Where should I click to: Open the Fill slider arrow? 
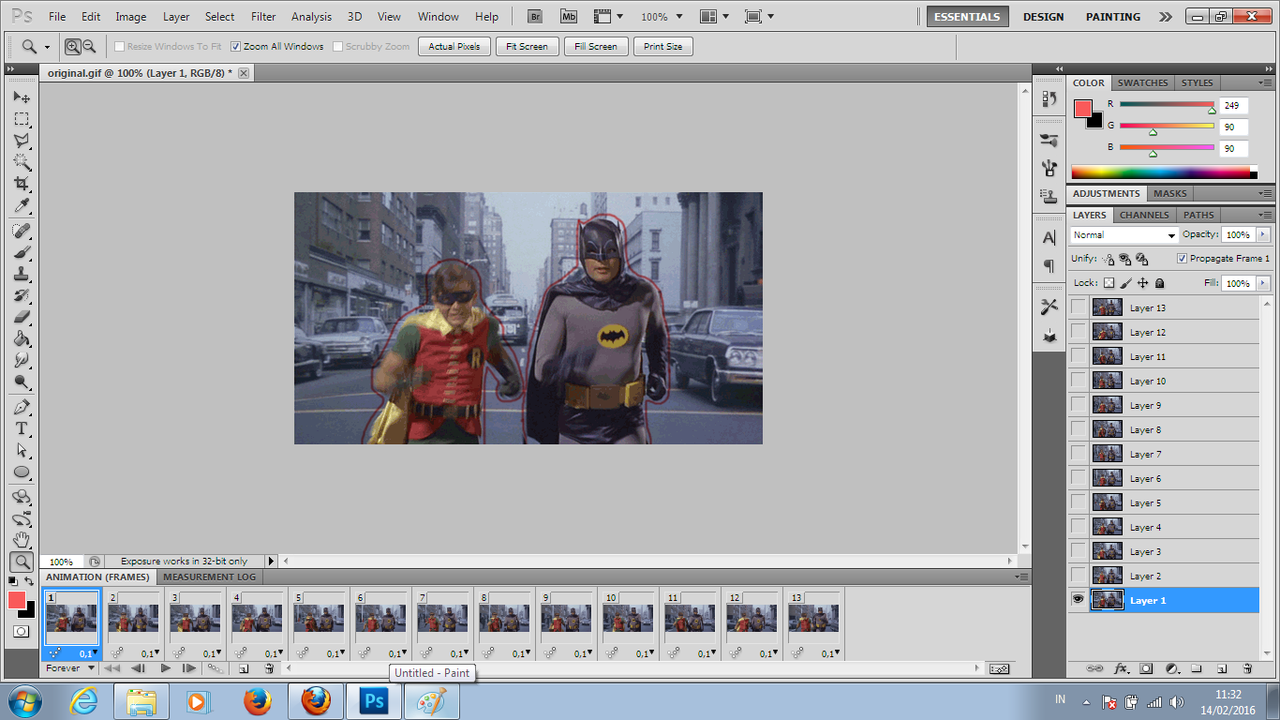(1262, 283)
